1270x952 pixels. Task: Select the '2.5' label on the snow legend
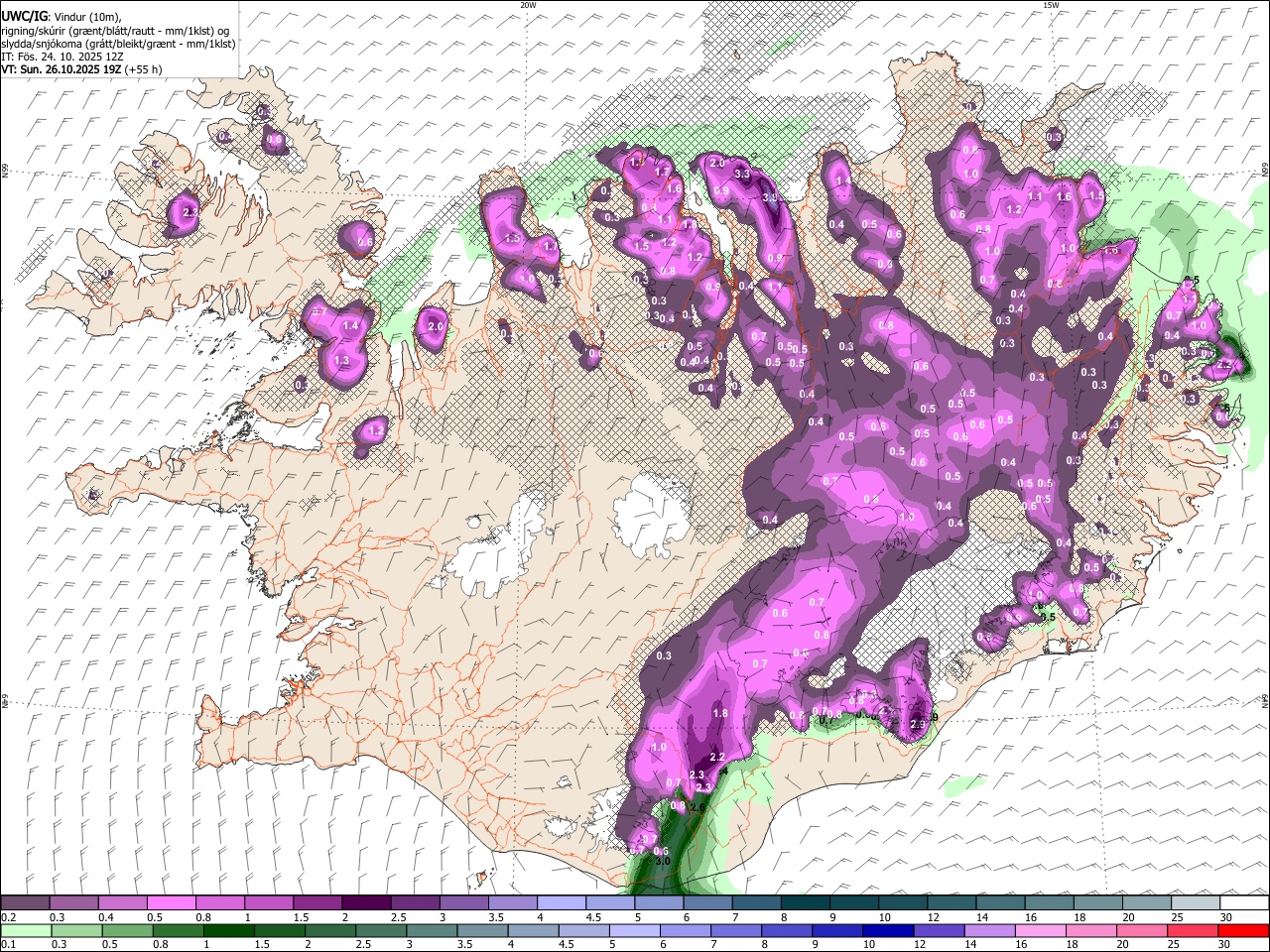pos(399,917)
